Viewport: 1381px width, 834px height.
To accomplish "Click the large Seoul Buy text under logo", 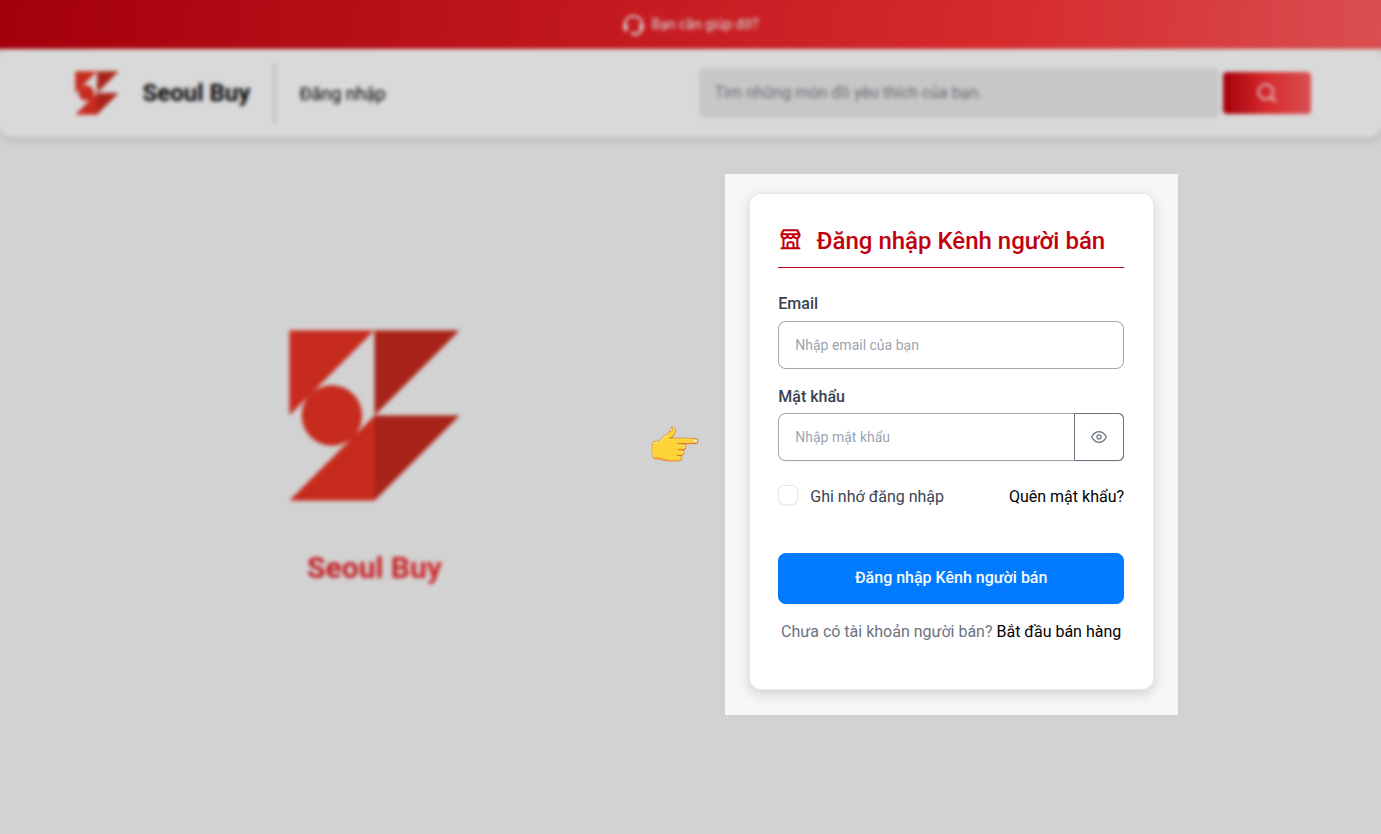I will tap(374, 568).
